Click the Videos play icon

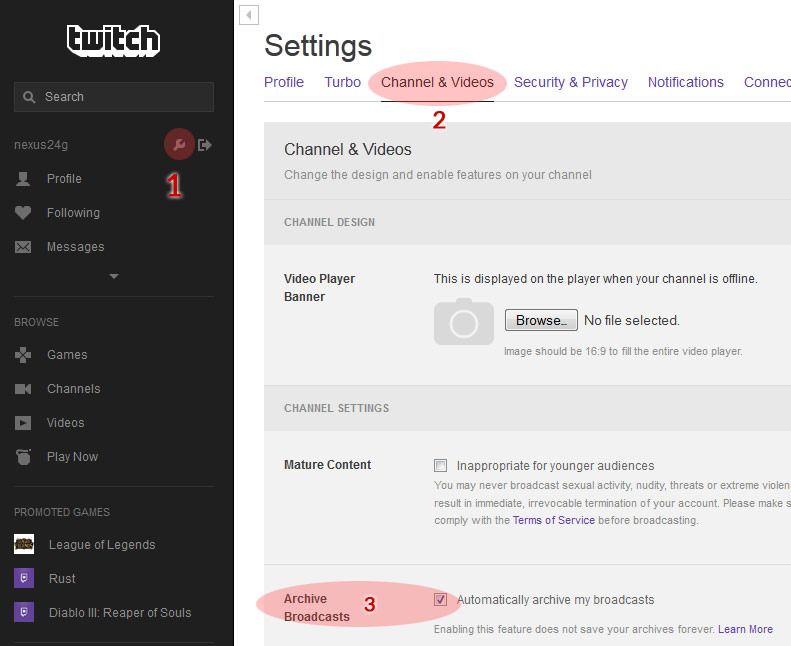point(23,423)
